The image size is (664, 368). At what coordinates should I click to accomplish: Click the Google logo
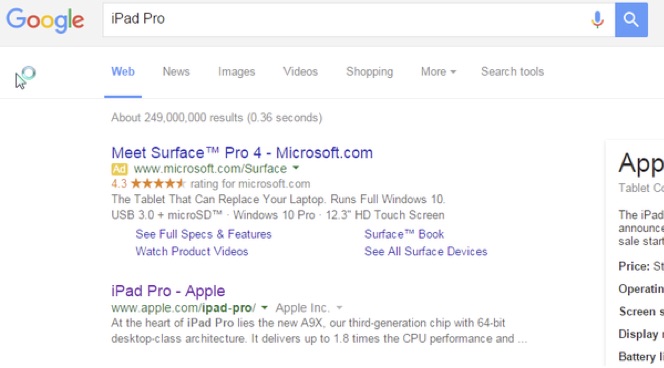click(x=45, y=20)
